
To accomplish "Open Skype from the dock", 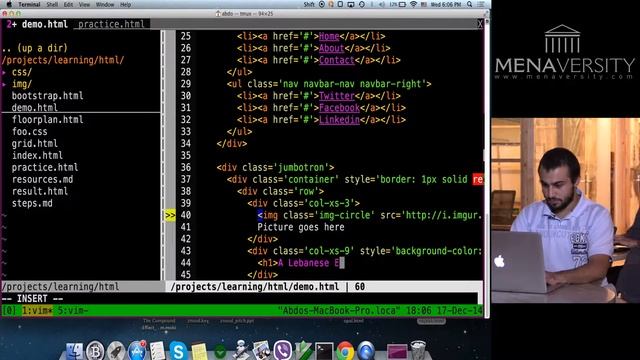I will point(178,351).
